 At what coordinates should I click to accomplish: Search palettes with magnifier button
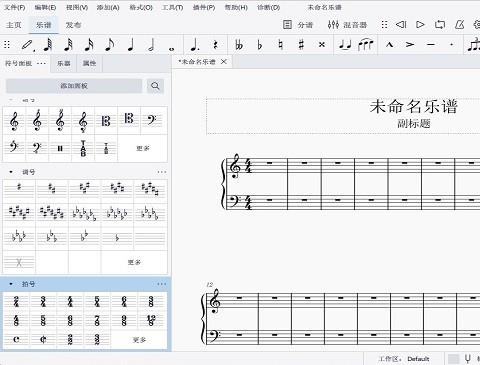155,86
